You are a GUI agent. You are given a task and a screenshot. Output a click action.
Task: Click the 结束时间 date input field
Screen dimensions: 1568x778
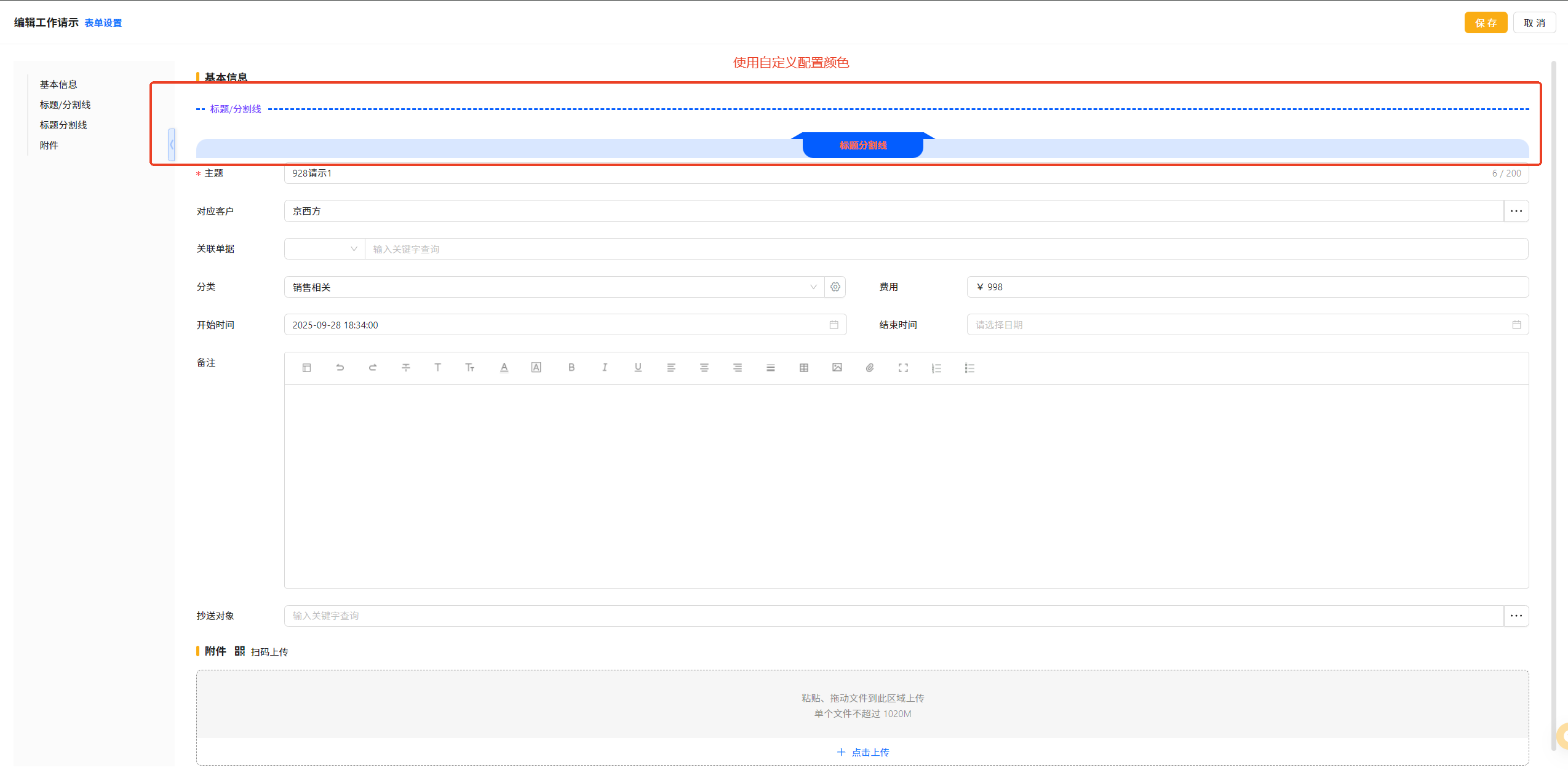click(x=1243, y=325)
